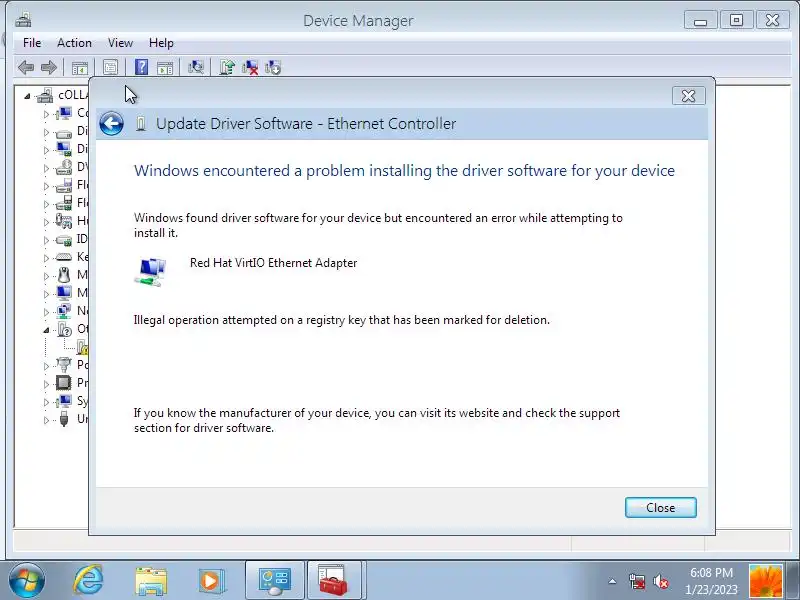This screenshot has width=800, height=600.
Task: Show hidden system tray icons
Action: click(x=612, y=581)
